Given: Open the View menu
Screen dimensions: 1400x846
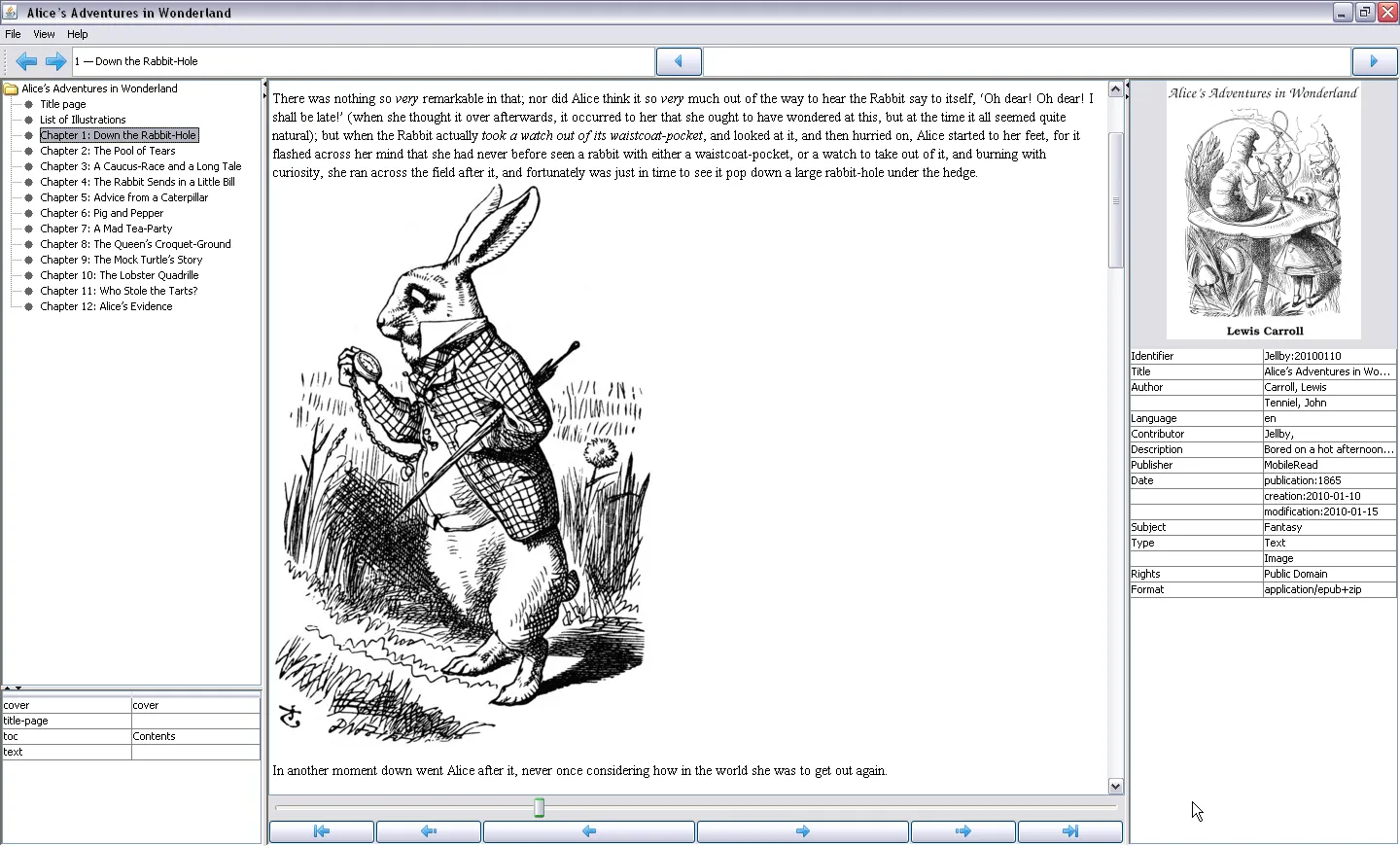Looking at the screenshot, I should (44, 34).
